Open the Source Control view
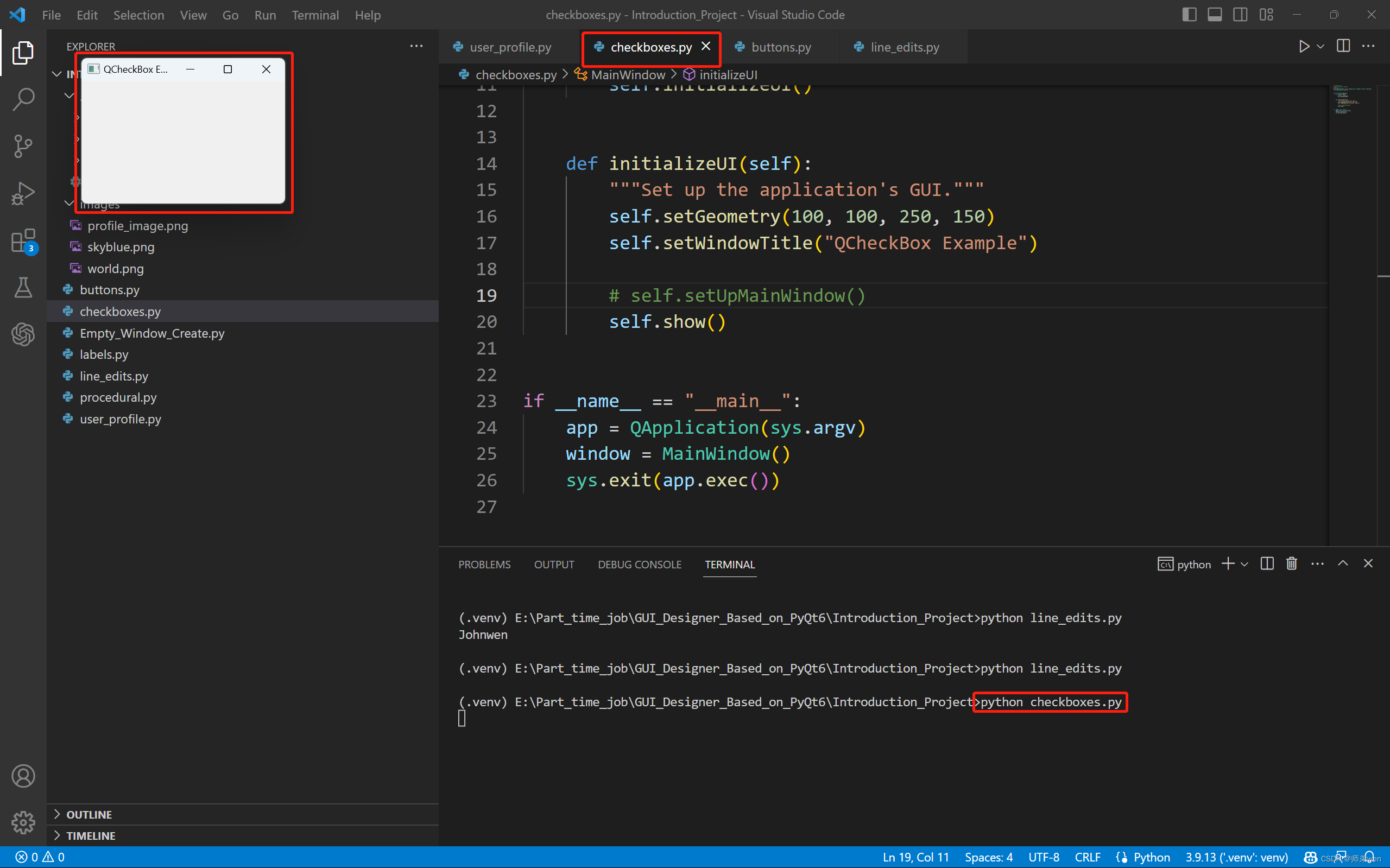The height and width of the screenshot is (868, 1390). (x=23, y=146)
